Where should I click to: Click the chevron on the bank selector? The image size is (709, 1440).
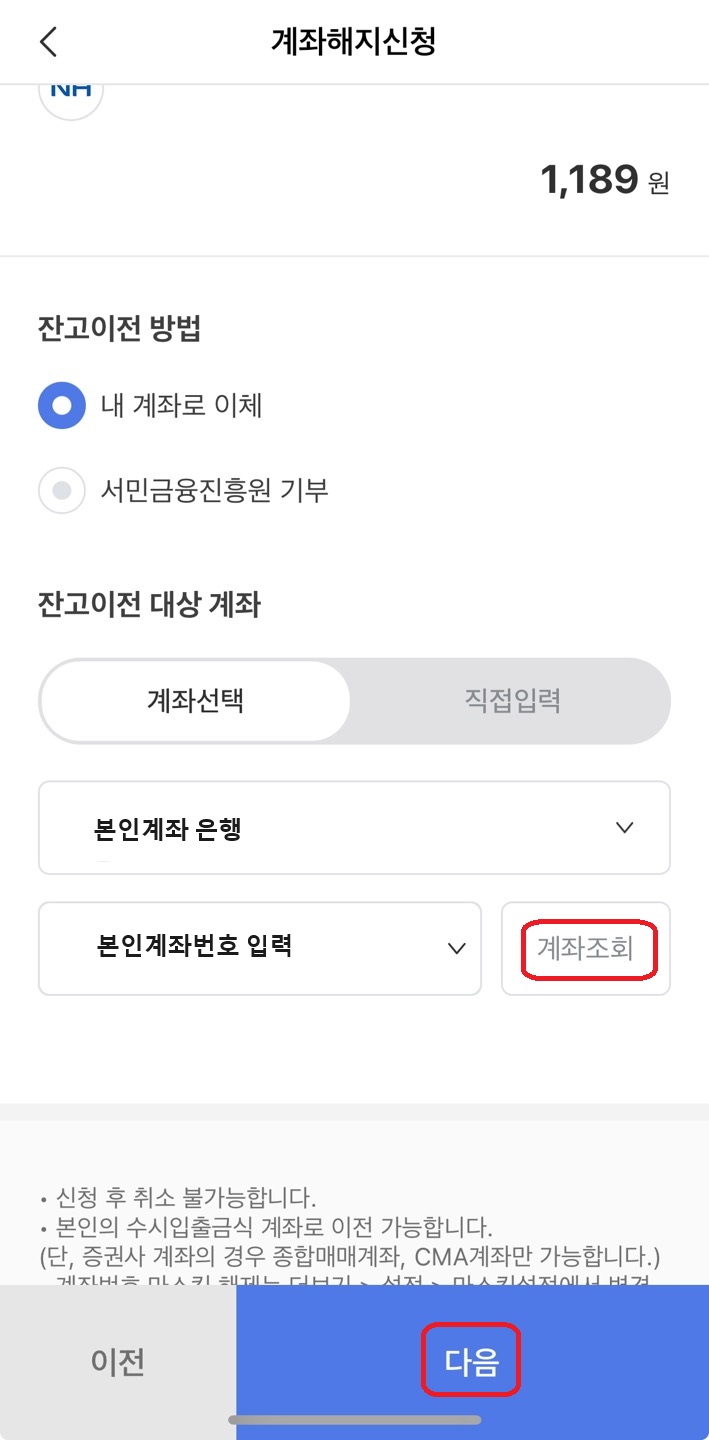point(625,827)
